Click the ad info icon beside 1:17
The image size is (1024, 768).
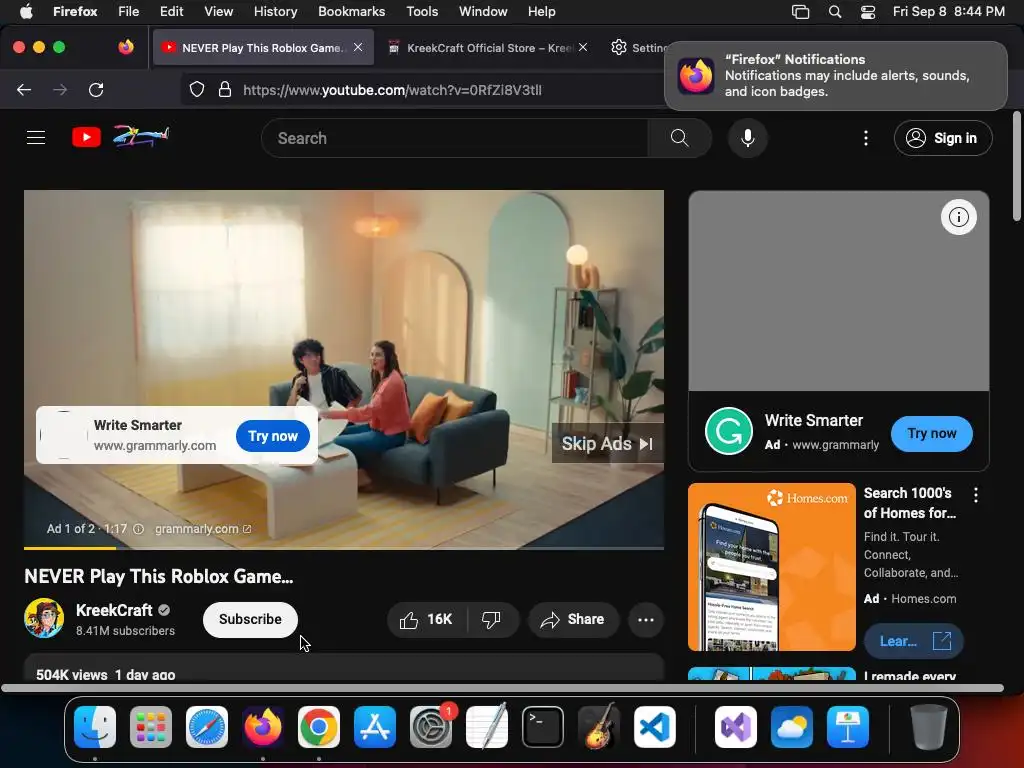(x=138, y=529)
